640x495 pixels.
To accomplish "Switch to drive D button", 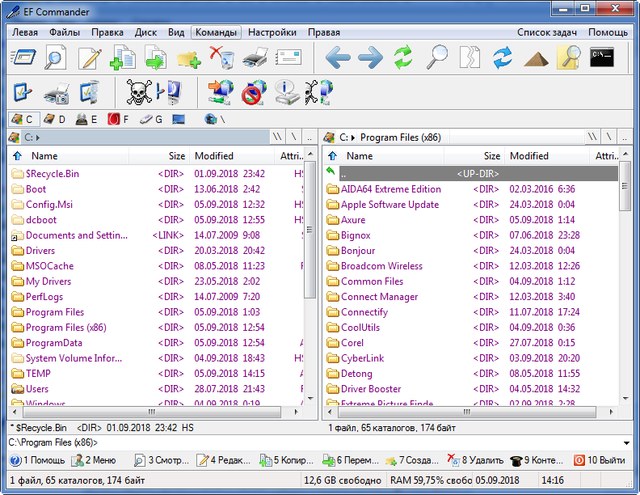I will pyautogui.click(x=53, y=119).
